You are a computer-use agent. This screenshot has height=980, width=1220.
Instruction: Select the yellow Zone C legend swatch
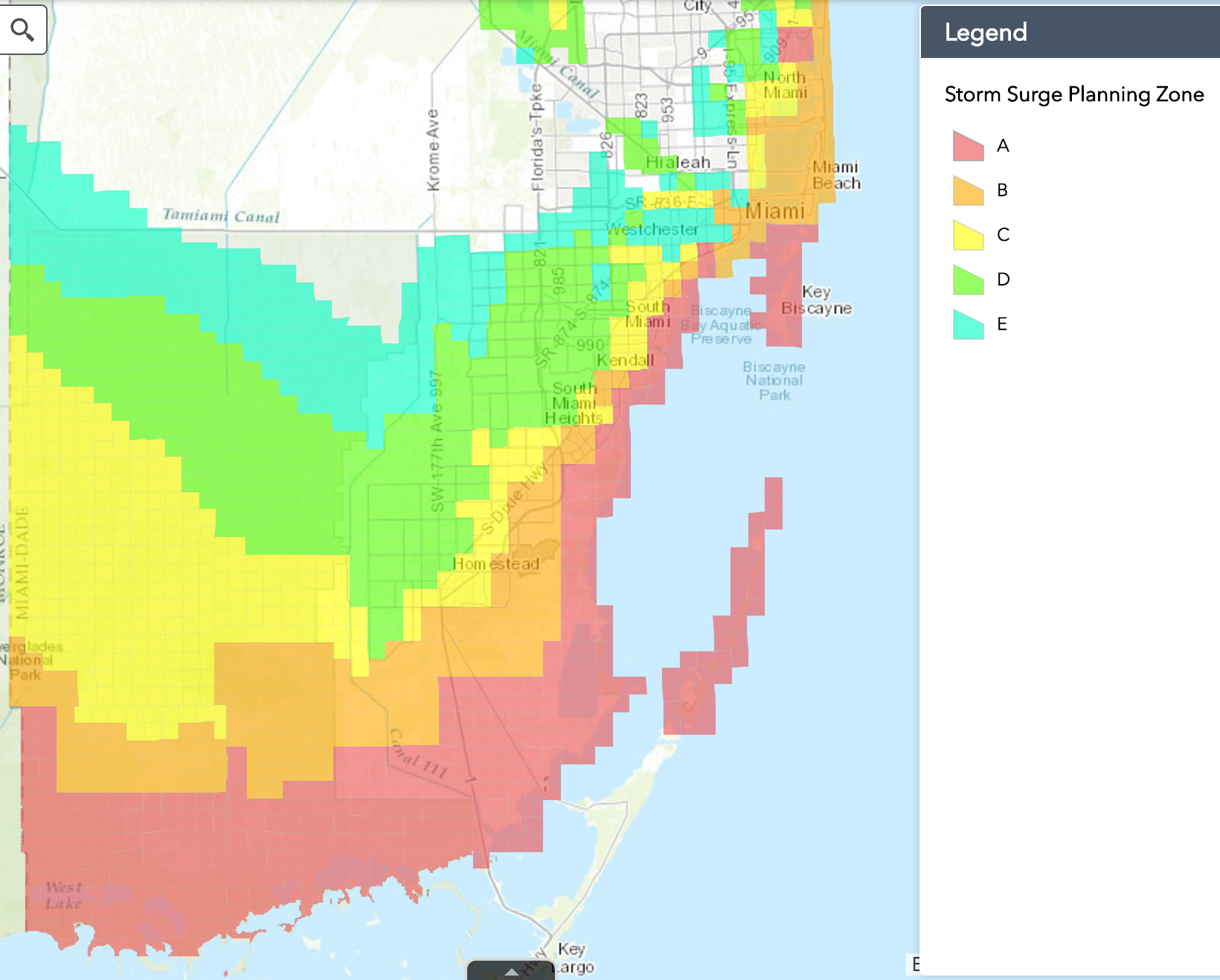pos(968,235)
